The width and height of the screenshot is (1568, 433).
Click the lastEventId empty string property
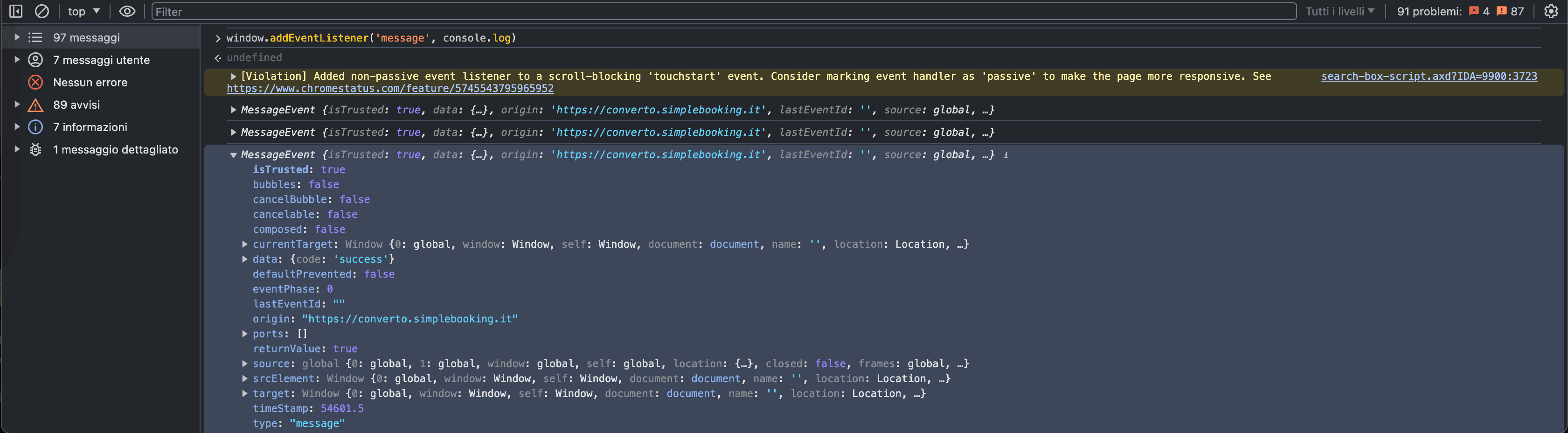pyautogui.click(x=299, y=304)
